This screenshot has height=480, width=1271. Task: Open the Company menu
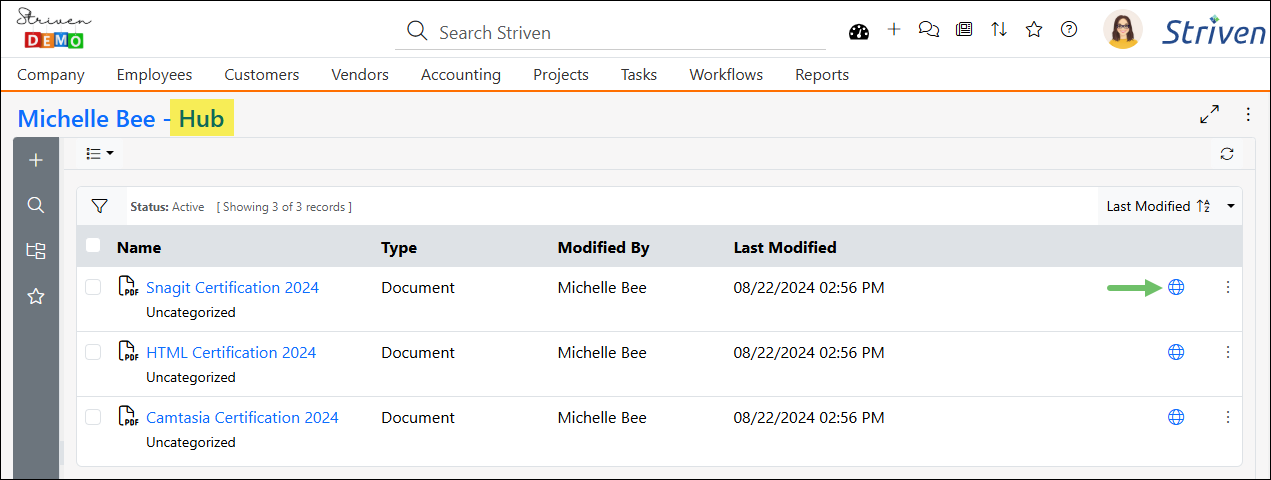[x=51, y=74]
